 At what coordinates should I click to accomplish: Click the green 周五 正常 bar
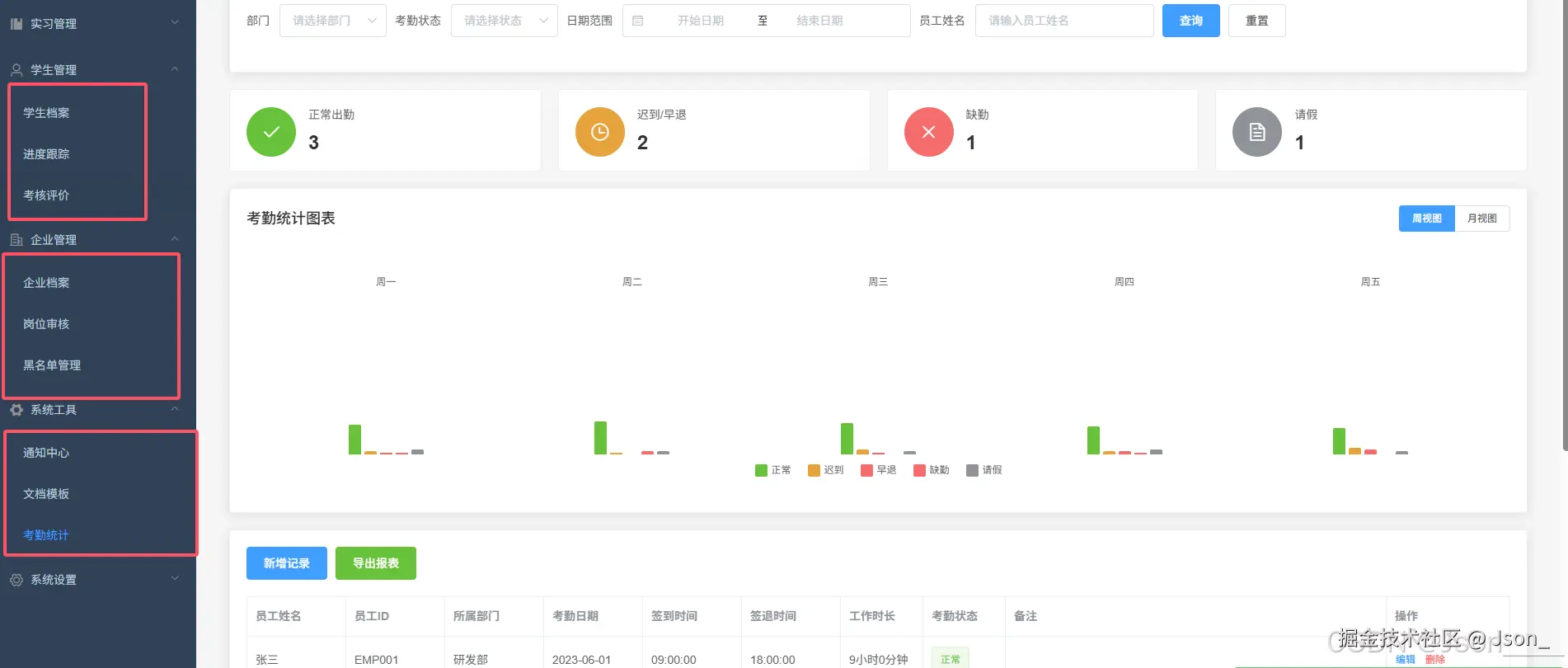[x=1339, y=441]
